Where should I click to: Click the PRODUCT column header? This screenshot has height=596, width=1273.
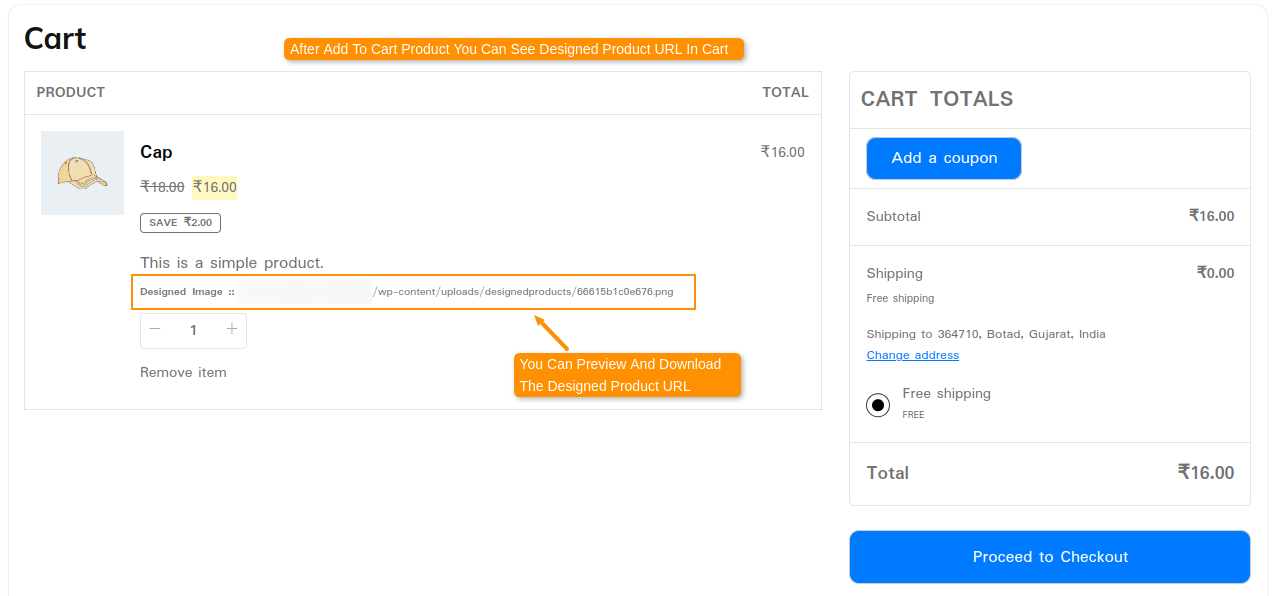[x=70, y=92]
